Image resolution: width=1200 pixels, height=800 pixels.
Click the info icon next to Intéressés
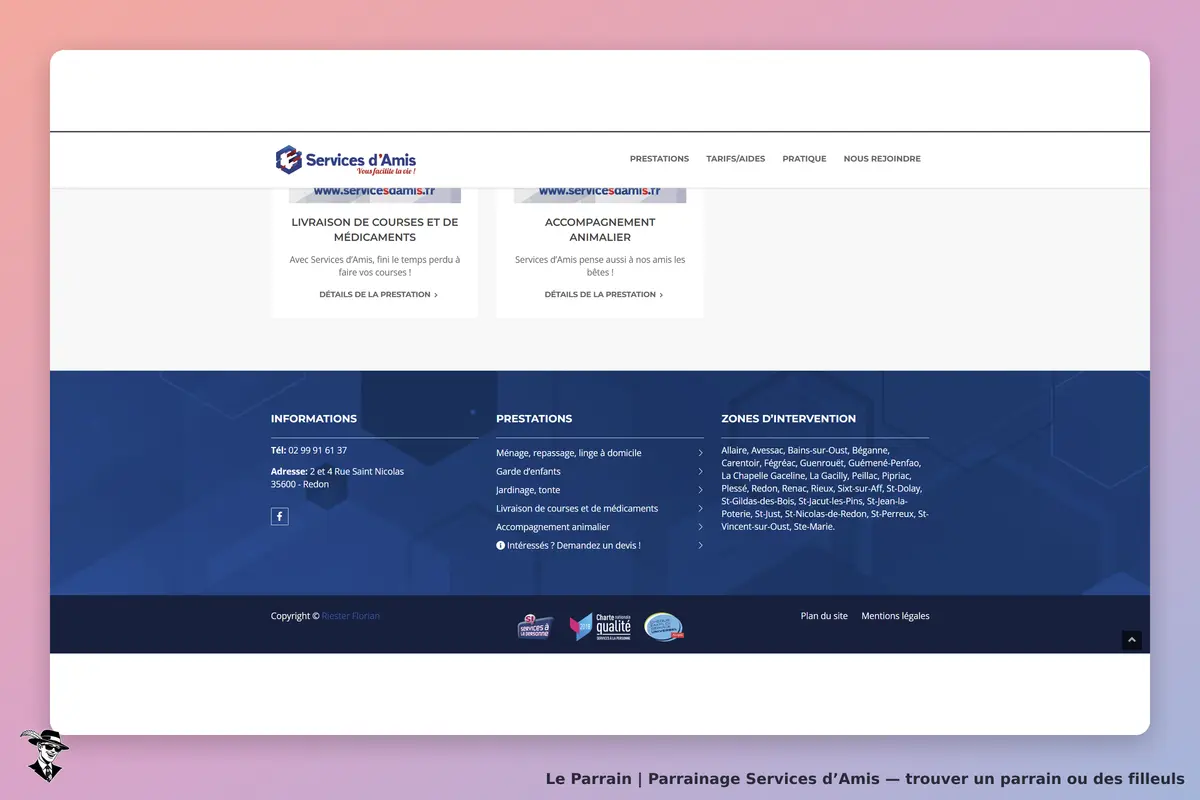[500, 545]
